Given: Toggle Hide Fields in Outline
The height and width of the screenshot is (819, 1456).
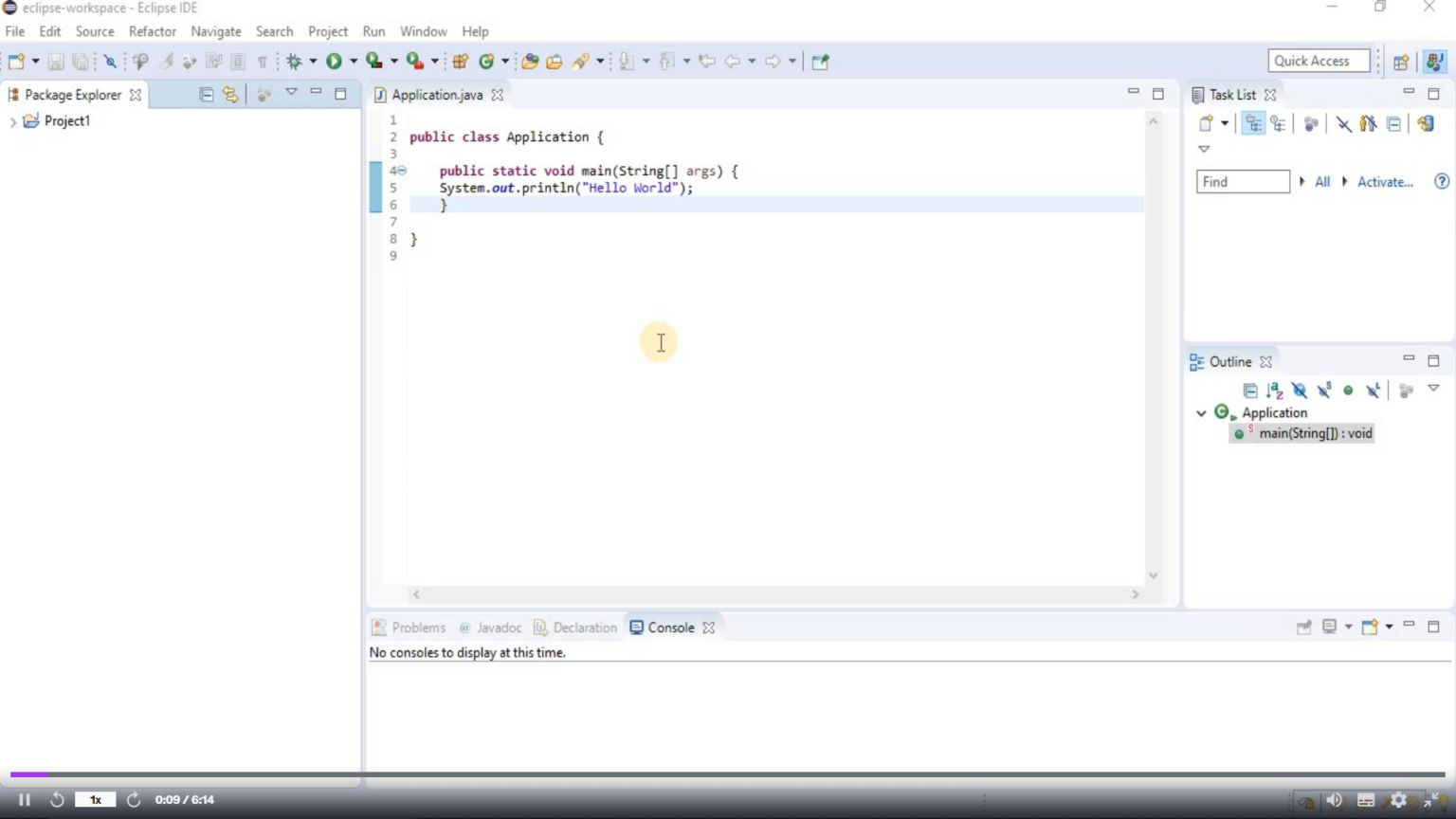Looking at the screenshot, I should (1300, 391).
